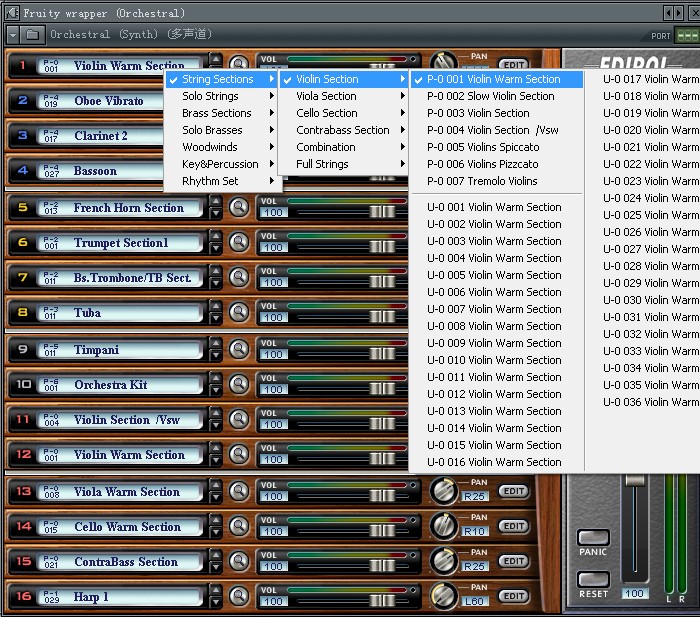This screenshot has width=700, height=617.
Task: Click the magnifier icon on Harp 1 row
Action: 239,597
